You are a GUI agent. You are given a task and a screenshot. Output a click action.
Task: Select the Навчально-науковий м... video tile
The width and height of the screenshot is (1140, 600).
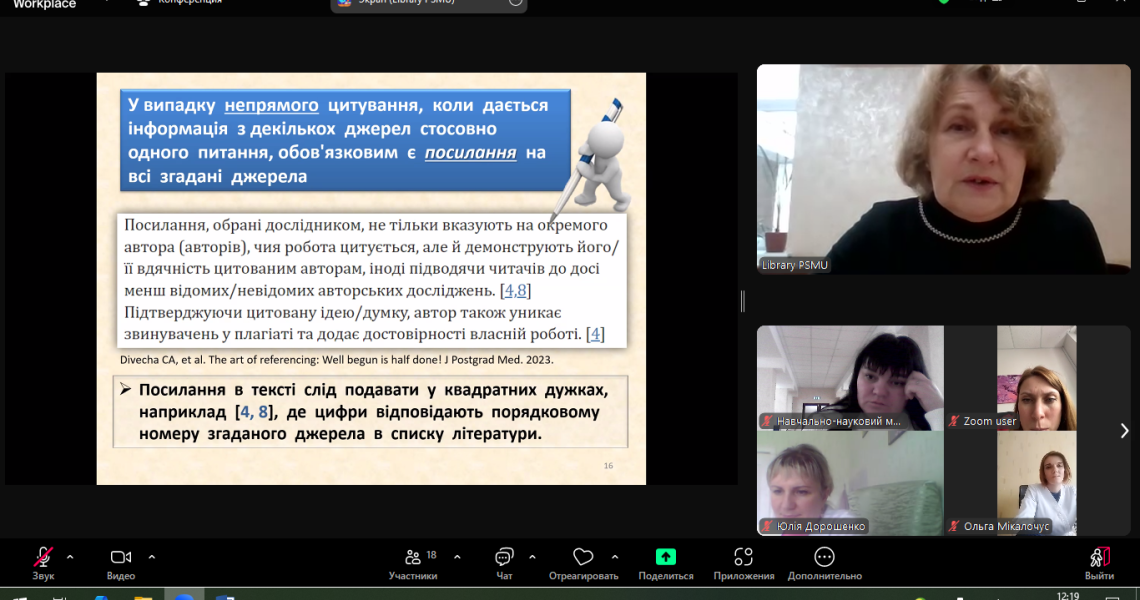(x=850, y=378)
